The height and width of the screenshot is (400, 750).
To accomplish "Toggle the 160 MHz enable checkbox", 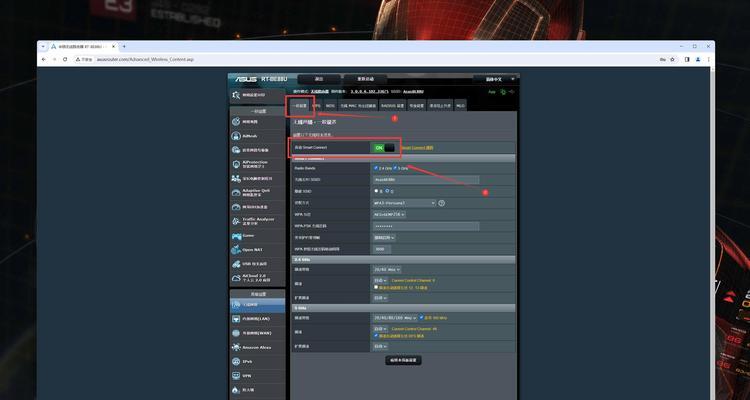I will (x=421, y=317).
